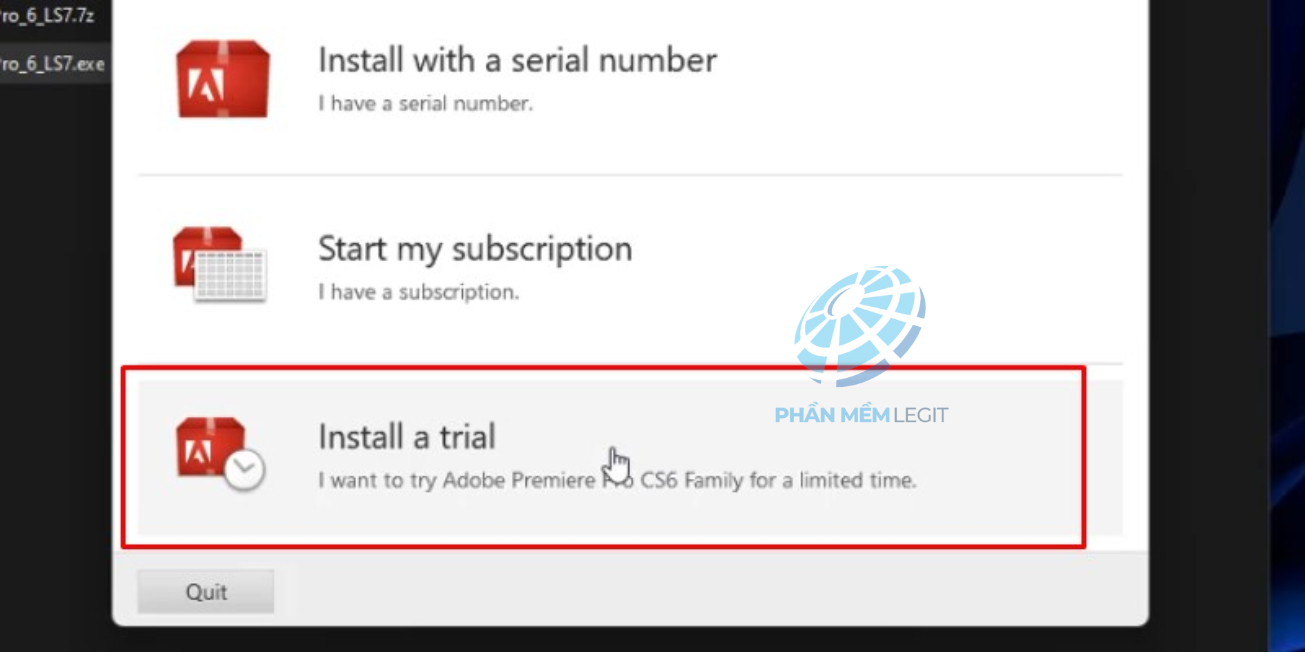Click the calendar grid on subscription icon

230,275
